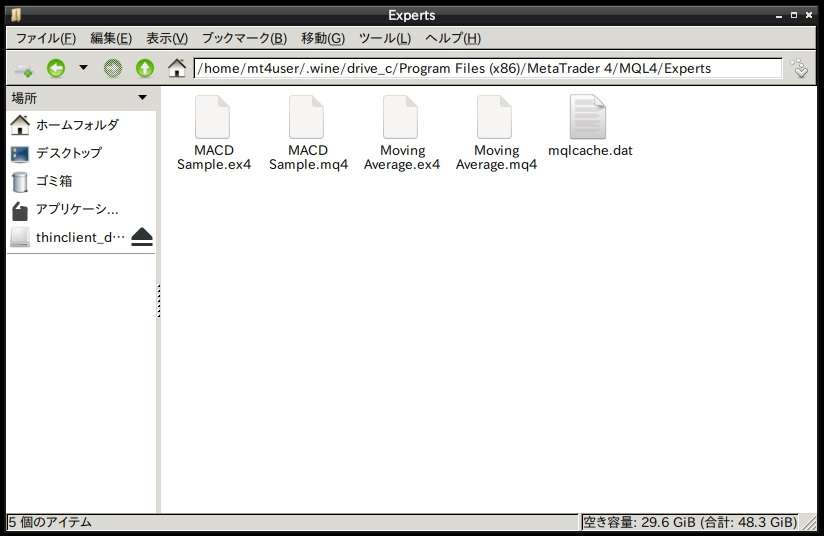The width and height of the screenshot is (824, 536).
Task: Open the ツール(L) menu
Action: pyautogui.click(x=385, y=38)
